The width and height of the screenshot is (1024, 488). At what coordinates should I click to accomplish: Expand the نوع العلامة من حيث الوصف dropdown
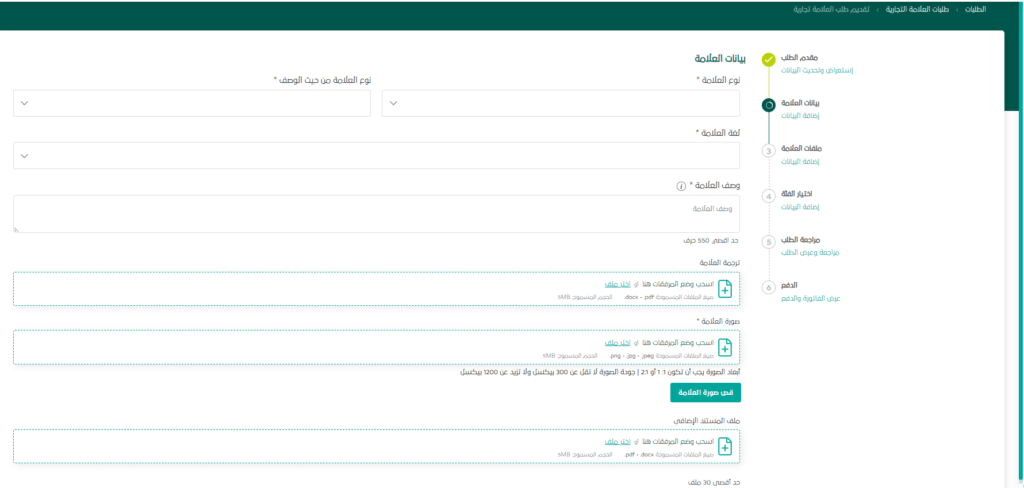pos(192,103)
